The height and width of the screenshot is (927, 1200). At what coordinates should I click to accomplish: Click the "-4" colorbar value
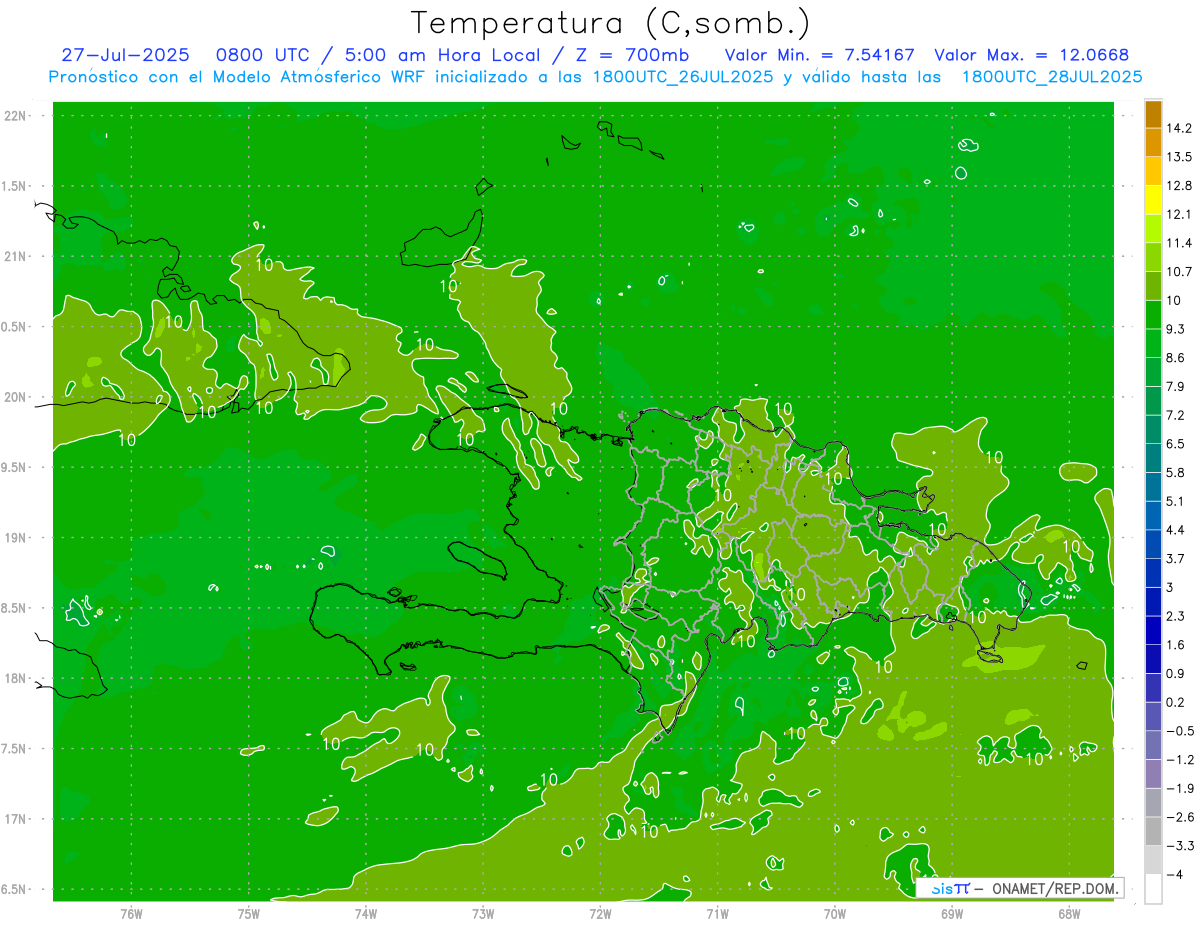pos(1176,874)
